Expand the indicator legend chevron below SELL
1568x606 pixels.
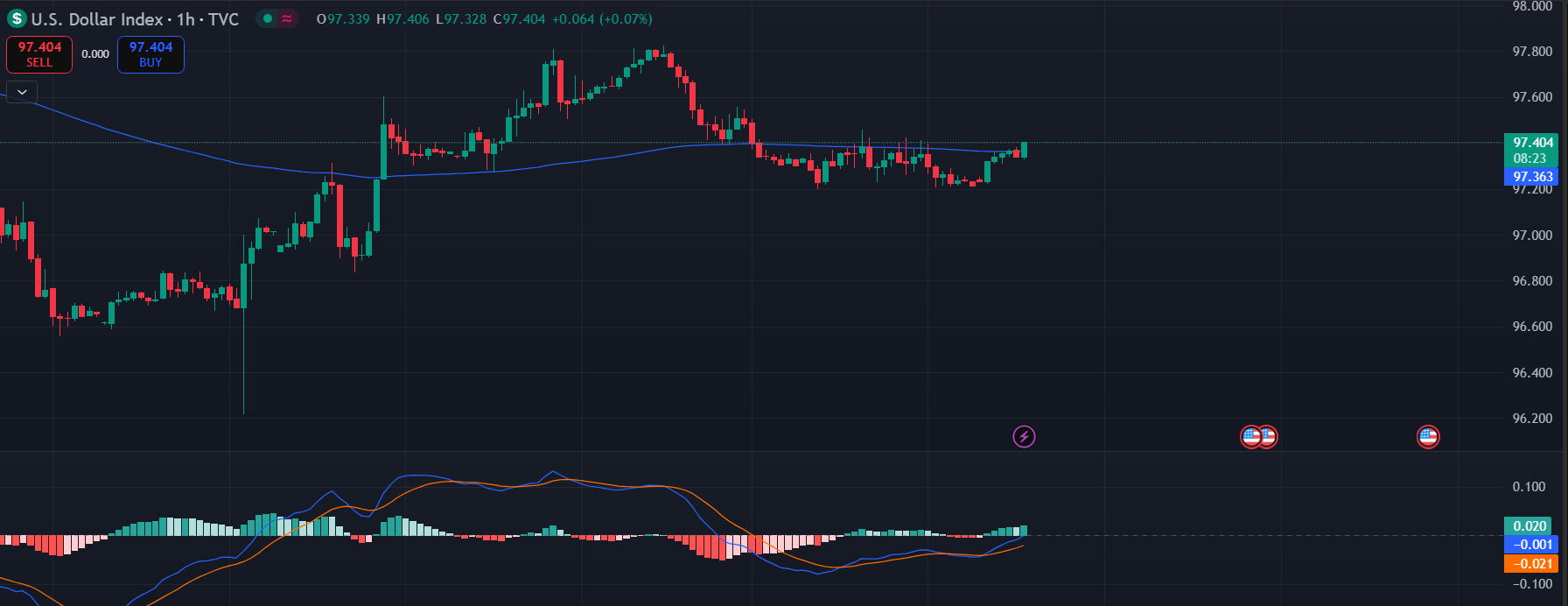coord(22,91)
